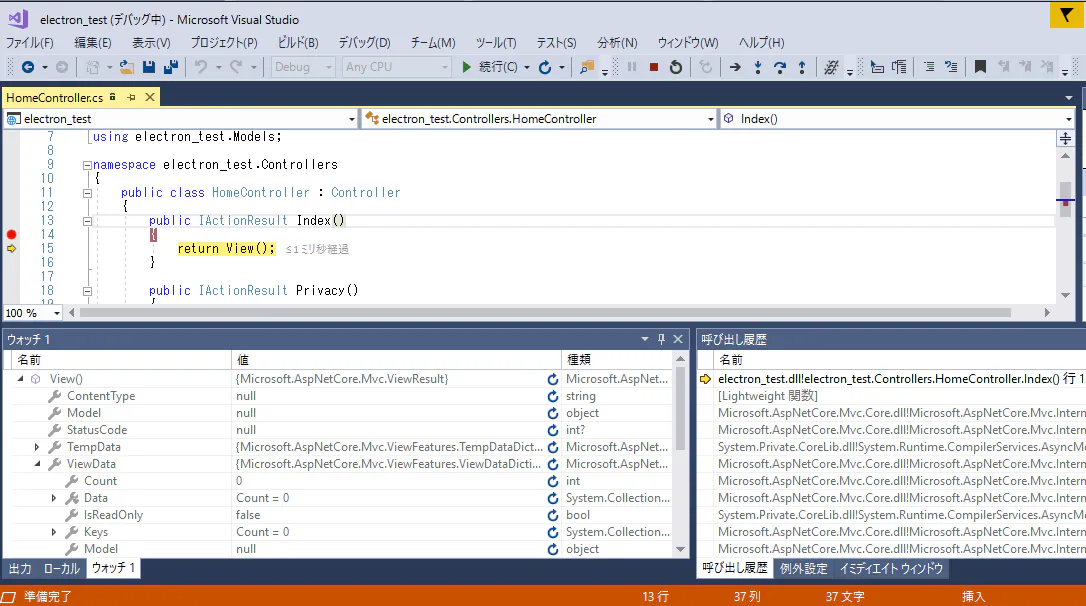Viewport: 1086px width, 606px height.
Task: Restart the debug session icon
Action: pos(676,67)
